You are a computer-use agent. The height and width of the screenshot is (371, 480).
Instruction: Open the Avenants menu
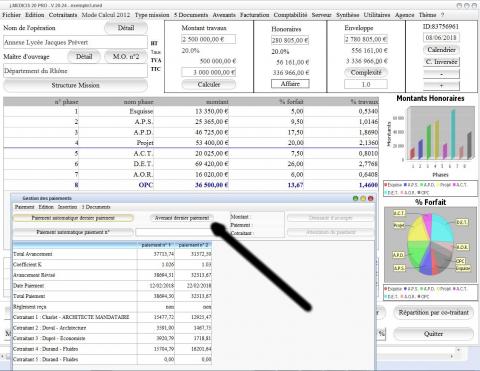pyautogui.click(x=224, y=15)
